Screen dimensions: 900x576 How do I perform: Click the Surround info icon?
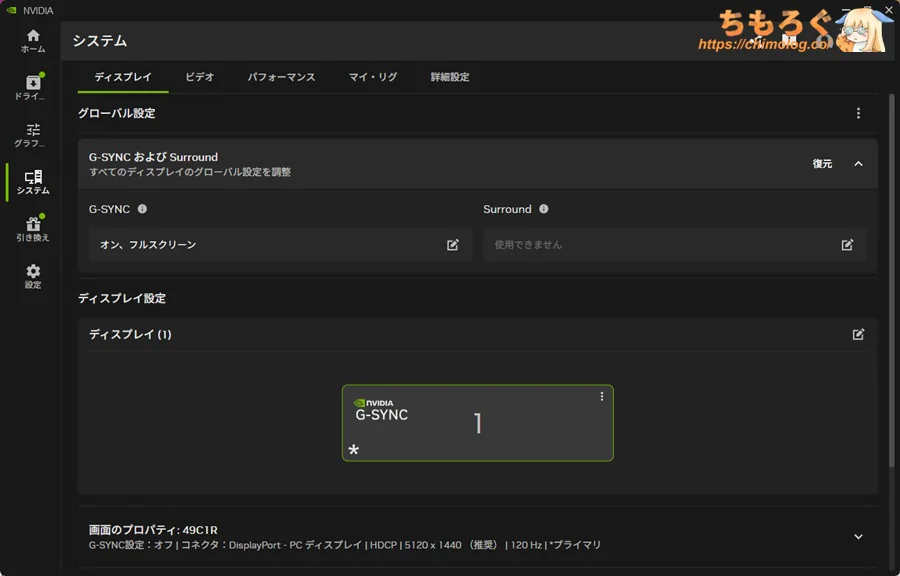pos(544,209)
